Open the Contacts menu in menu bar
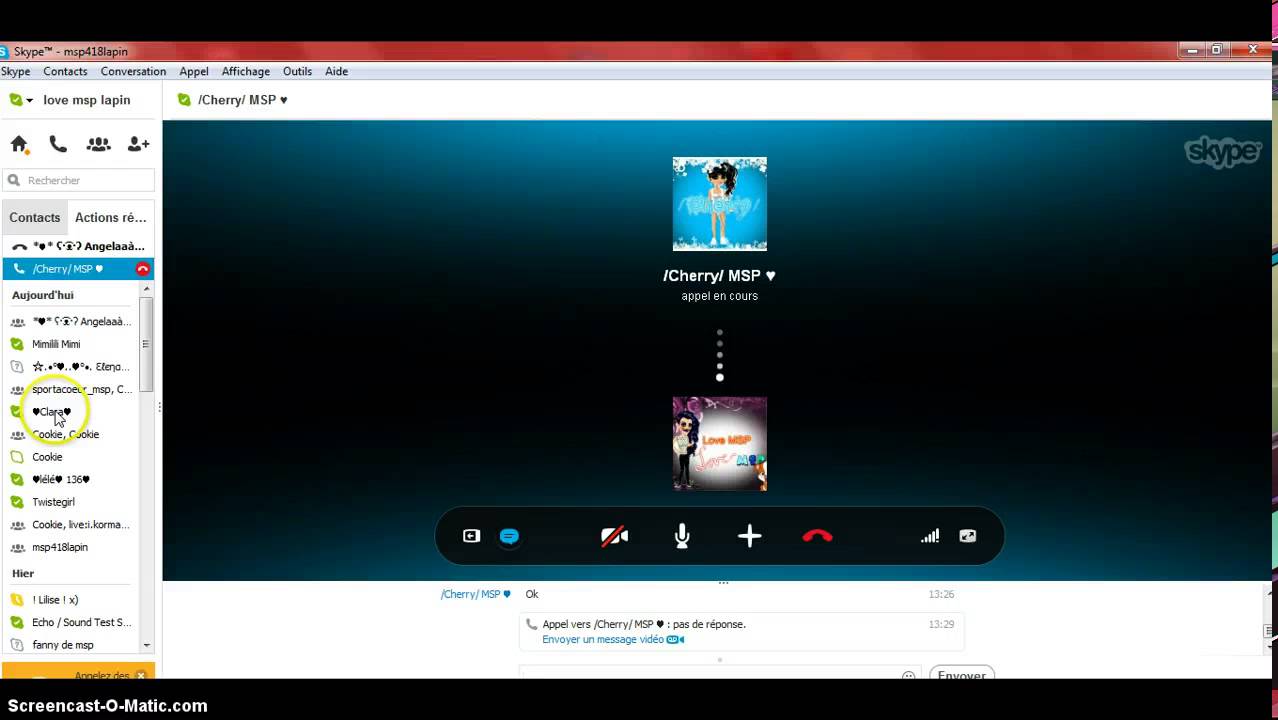1278x720 pixels. (x=65, y=71)
